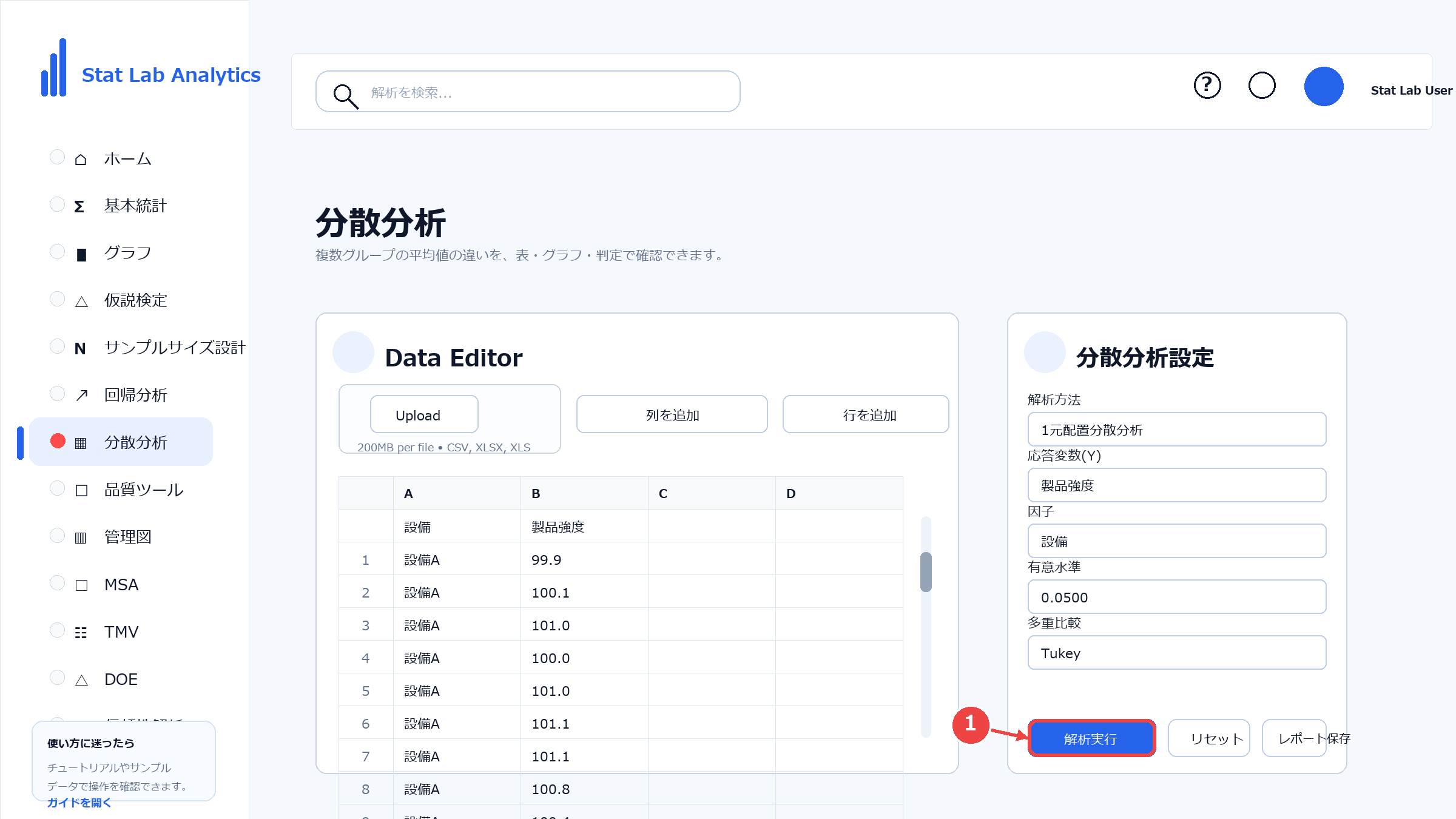1456x819 pixels.
Task: Click 列を追加 to add a column
Action: click(x=672, y=414)
